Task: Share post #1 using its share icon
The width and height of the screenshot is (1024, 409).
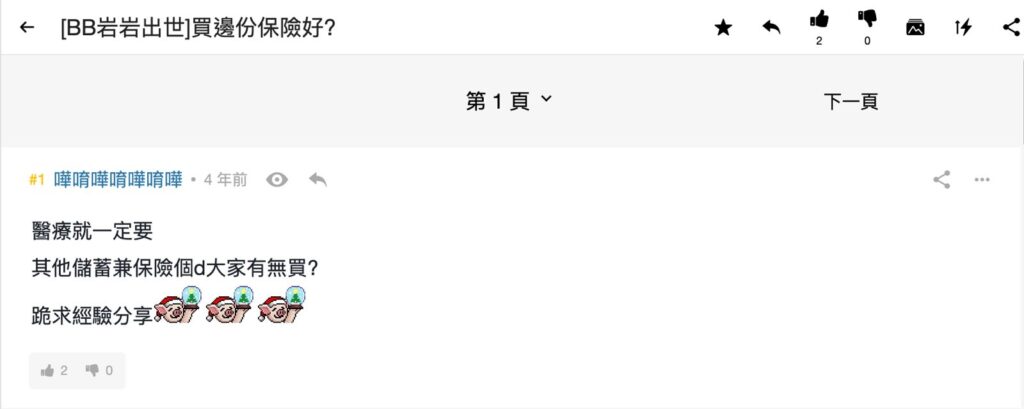Action: tap(941, 180)
